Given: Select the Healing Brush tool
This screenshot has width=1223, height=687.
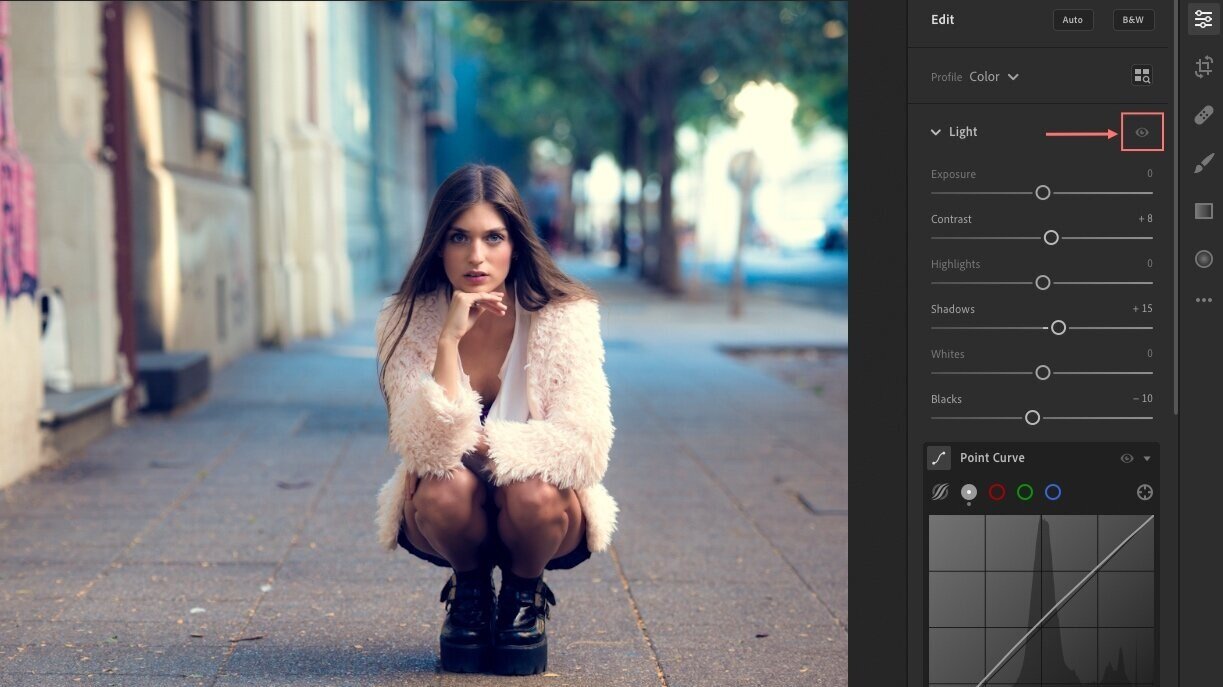Looking at the screenshot, I should (1203, 115).
